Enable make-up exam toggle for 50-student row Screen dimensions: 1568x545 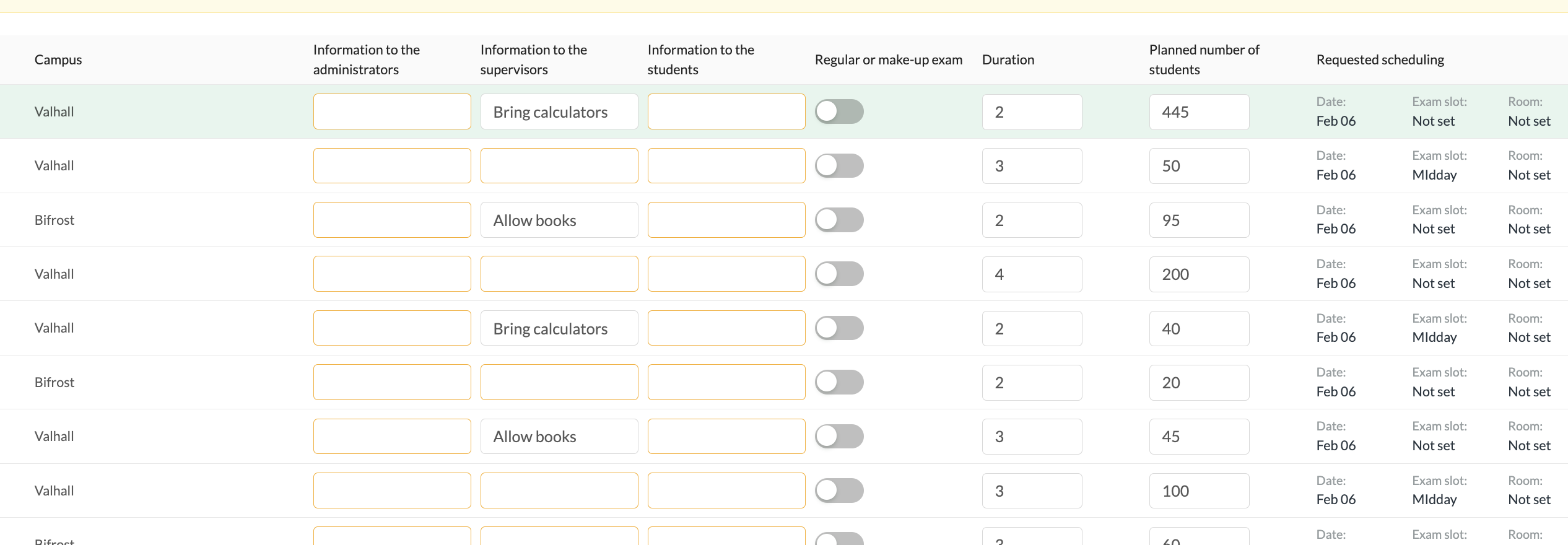[x=839, y=165]
